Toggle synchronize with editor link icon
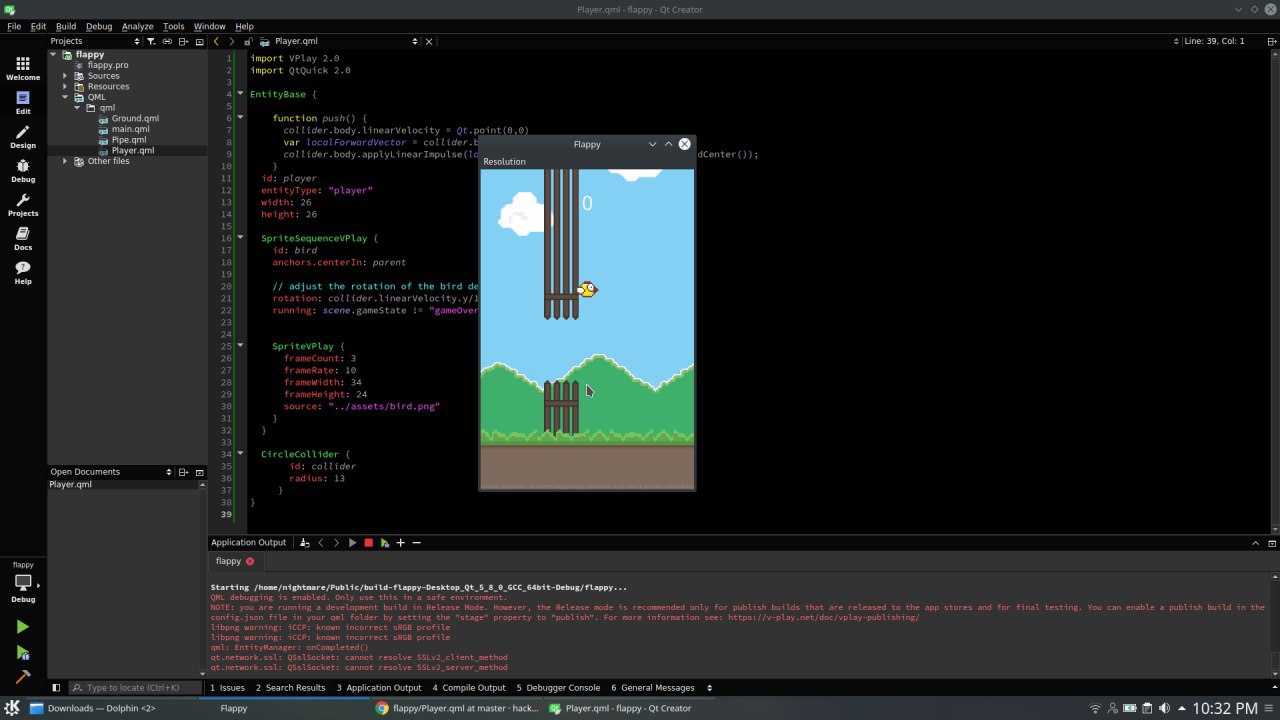 167,41
